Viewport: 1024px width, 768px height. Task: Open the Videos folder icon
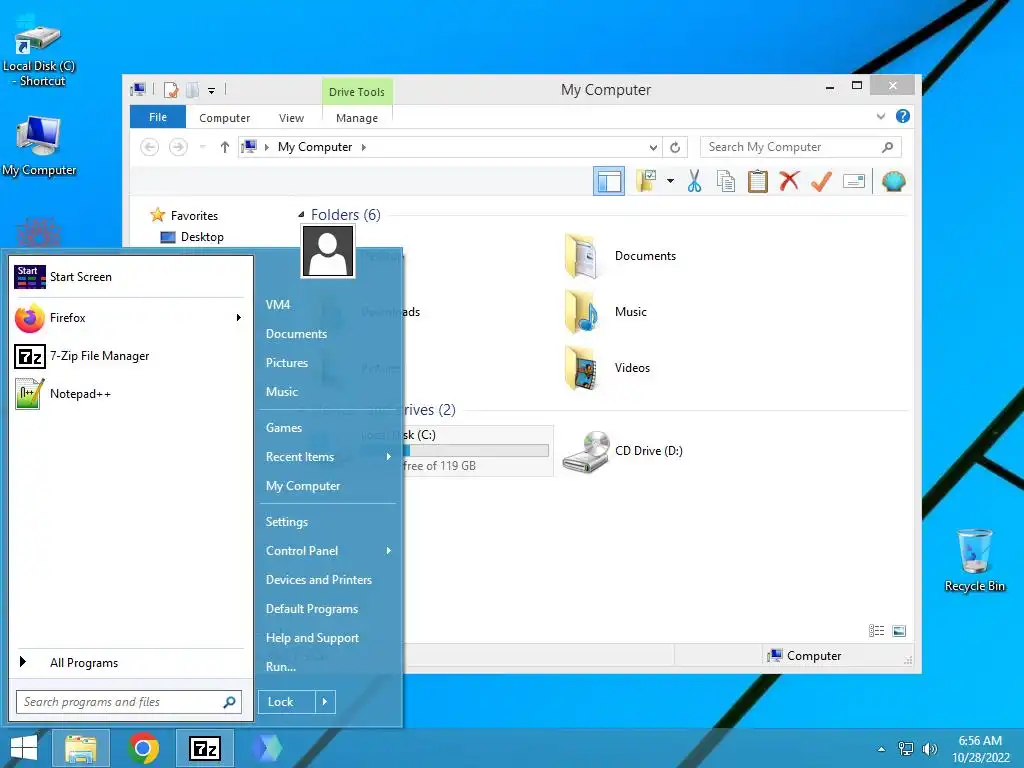tap(581, 368)
